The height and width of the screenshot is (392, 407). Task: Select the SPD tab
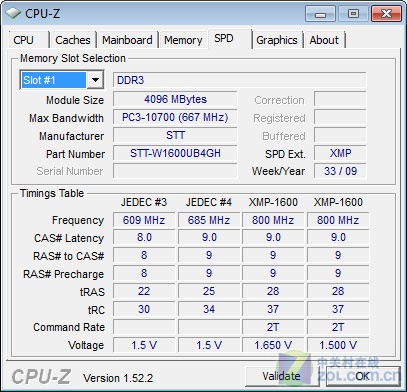click(230, 39)
